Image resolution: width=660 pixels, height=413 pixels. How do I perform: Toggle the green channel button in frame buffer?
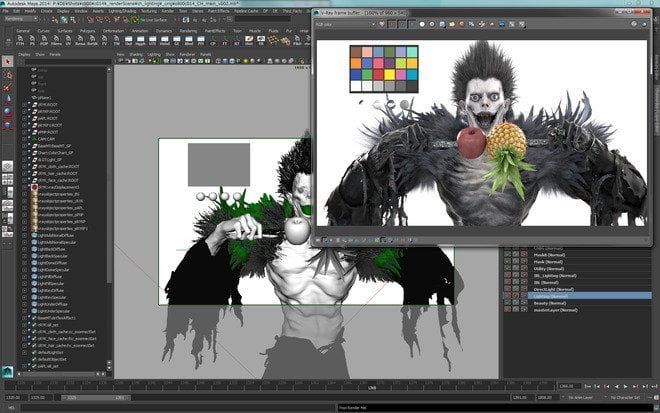pyautogui.click(x=402, y=24)
